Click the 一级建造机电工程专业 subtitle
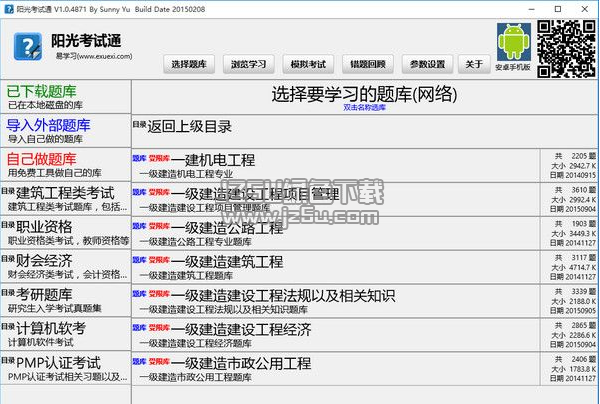 [186, 174]
